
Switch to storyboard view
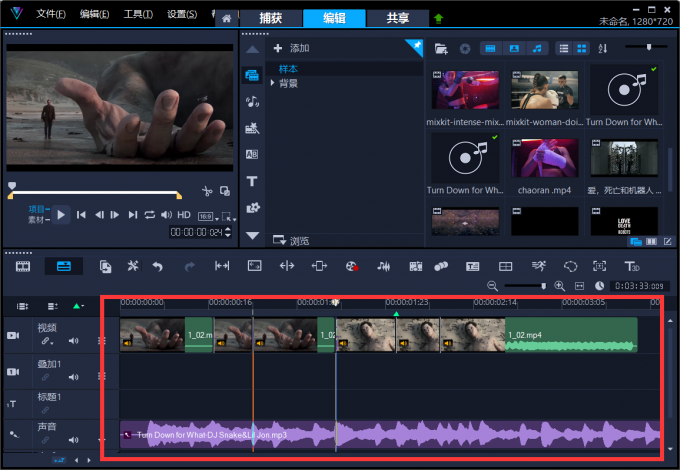(23, 266)
